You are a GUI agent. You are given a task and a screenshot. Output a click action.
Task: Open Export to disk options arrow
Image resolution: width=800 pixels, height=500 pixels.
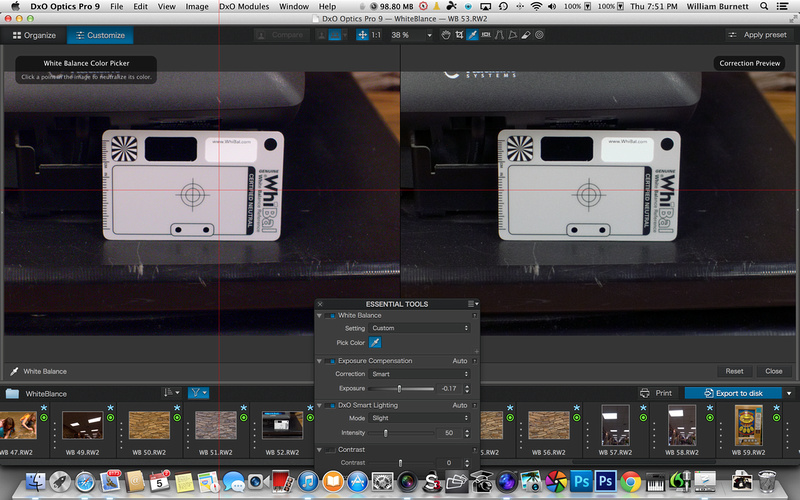click(789, 393)
